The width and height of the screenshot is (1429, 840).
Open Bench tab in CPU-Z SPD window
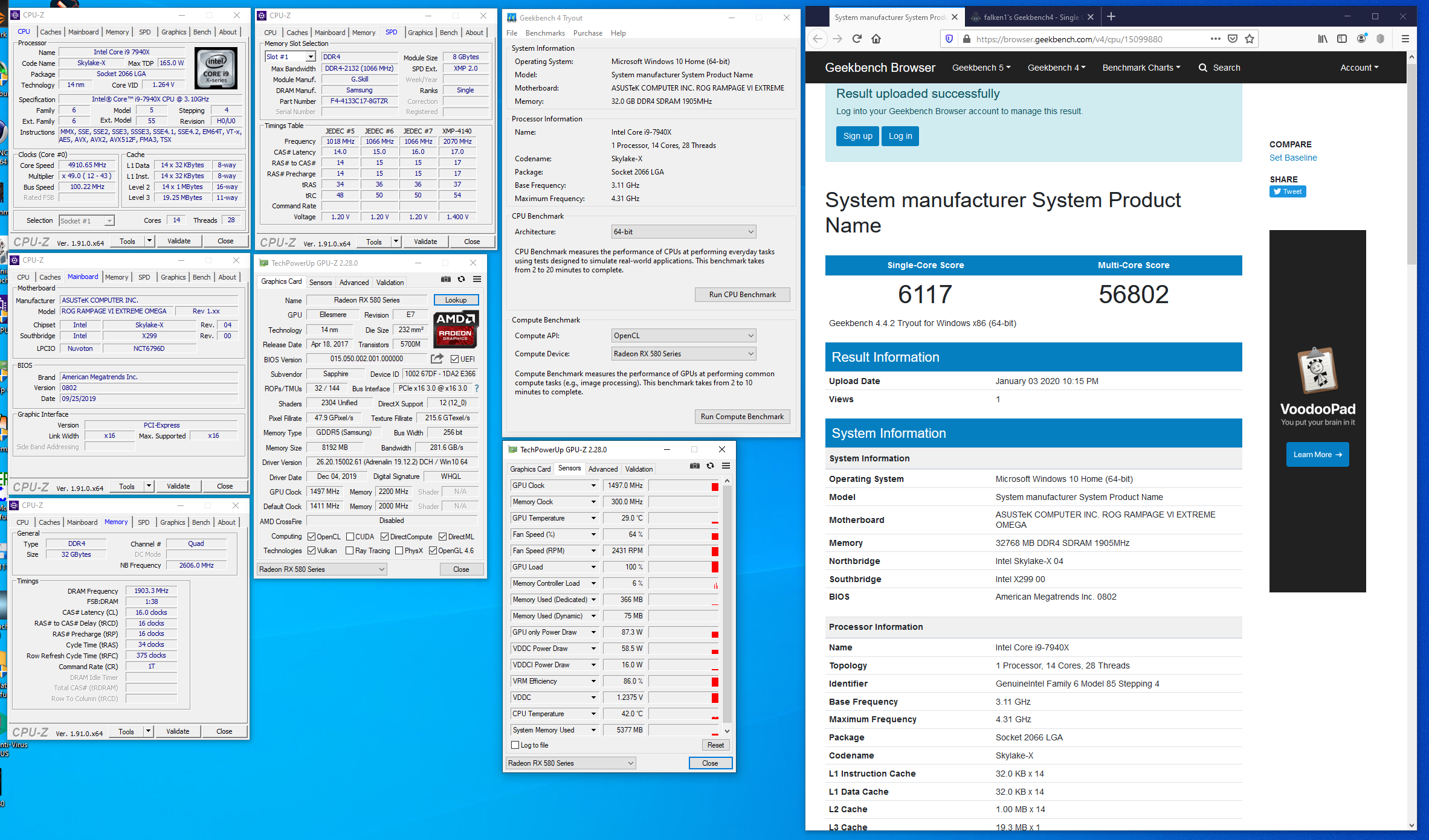[x=448, y=33]
